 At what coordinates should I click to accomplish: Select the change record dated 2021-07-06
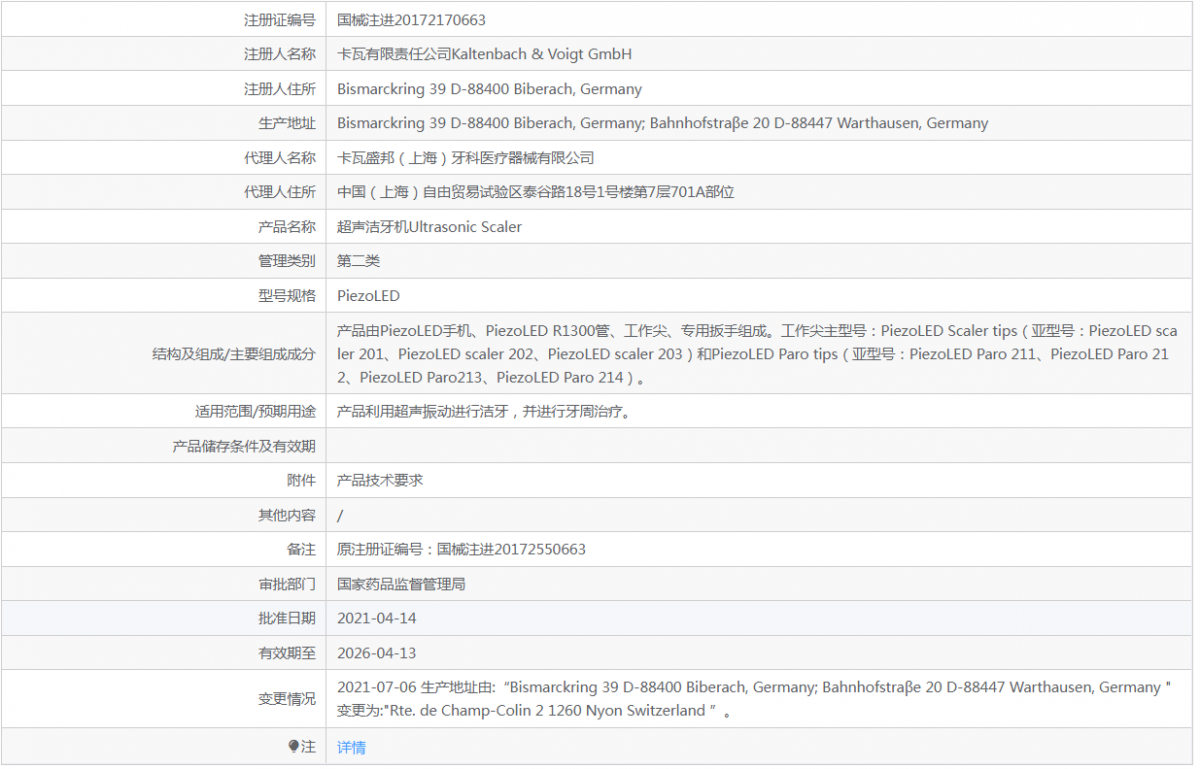tap(755, 699)
